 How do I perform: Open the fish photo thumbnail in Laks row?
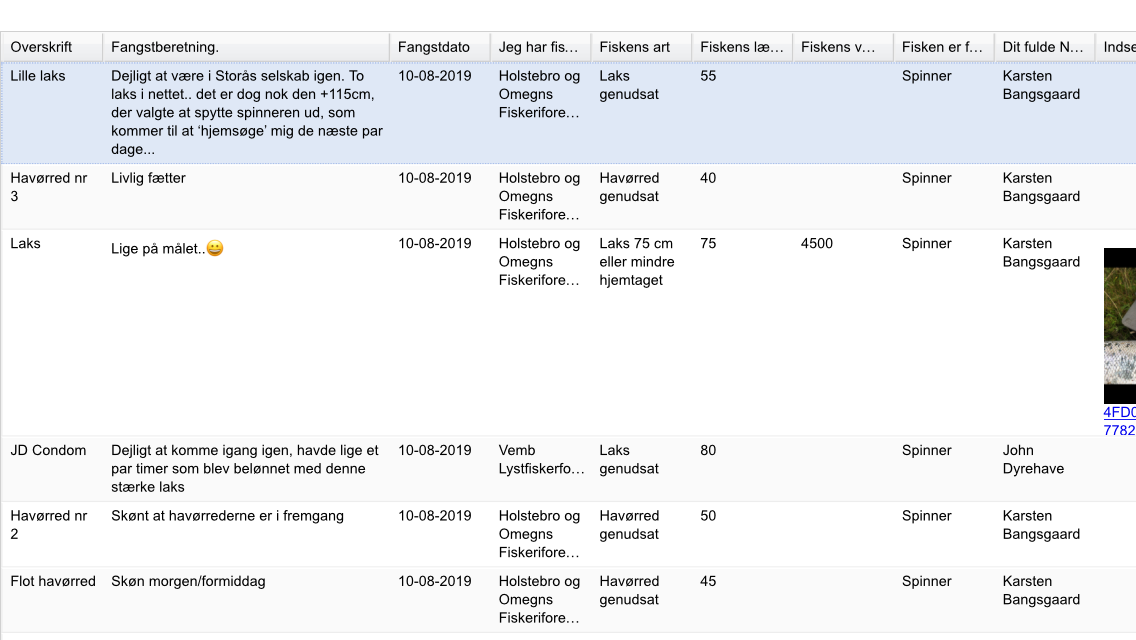[x=1119, y=325]
